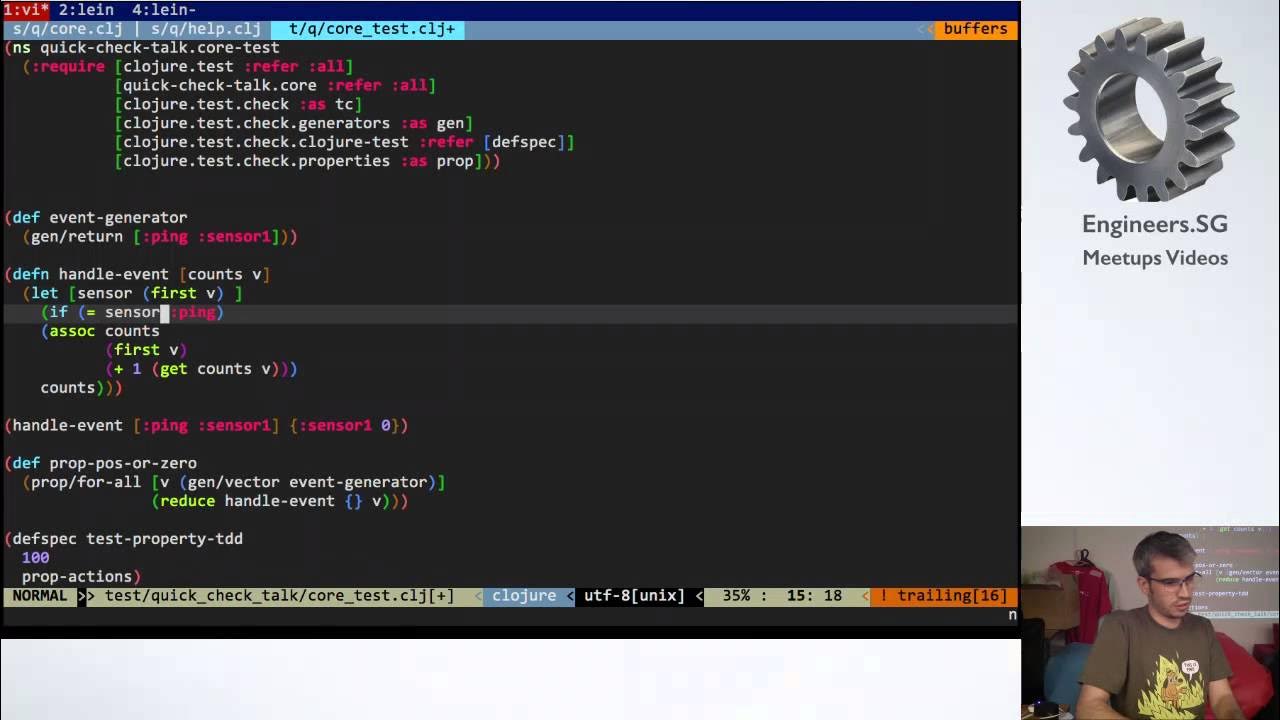Click the 'utf-8[unix]' encoding segment
The height and width of the screenshot is (720, 1280).
(634, 596)
